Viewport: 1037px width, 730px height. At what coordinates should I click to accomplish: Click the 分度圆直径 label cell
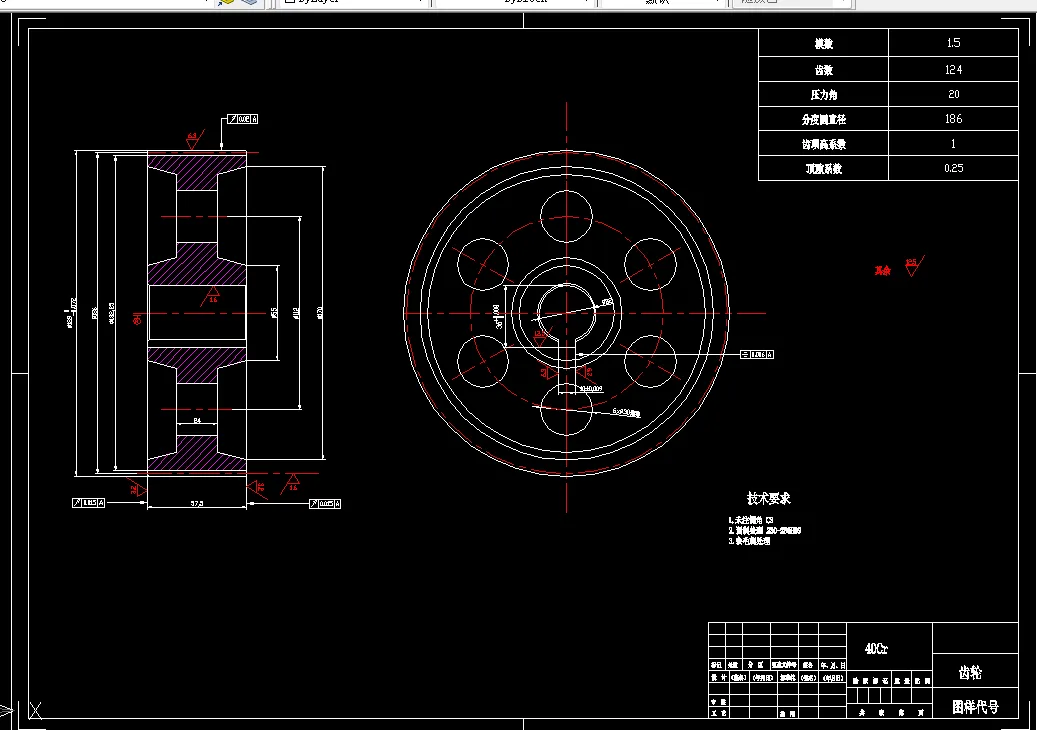click(823, 119)
